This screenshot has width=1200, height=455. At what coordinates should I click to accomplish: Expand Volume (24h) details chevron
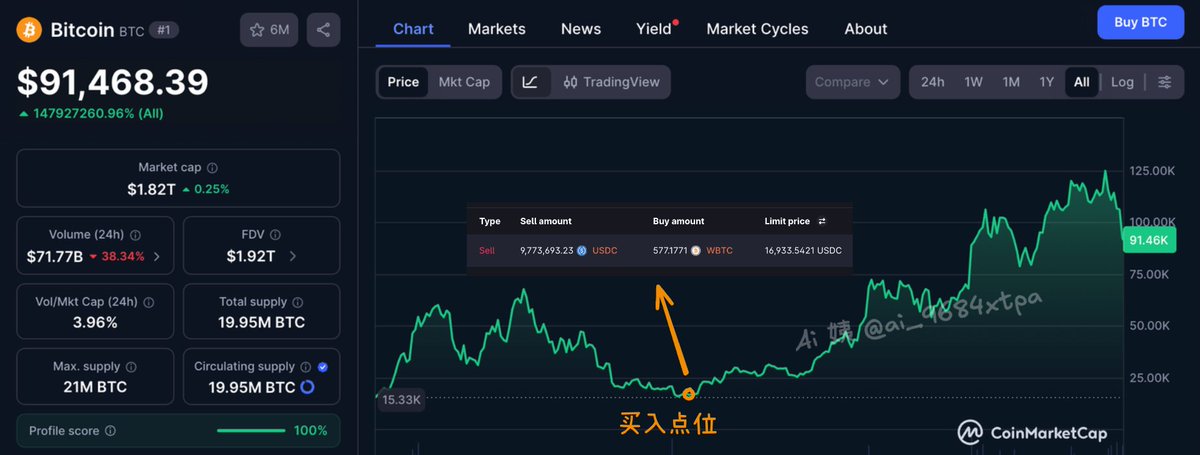tap(157, 257)
